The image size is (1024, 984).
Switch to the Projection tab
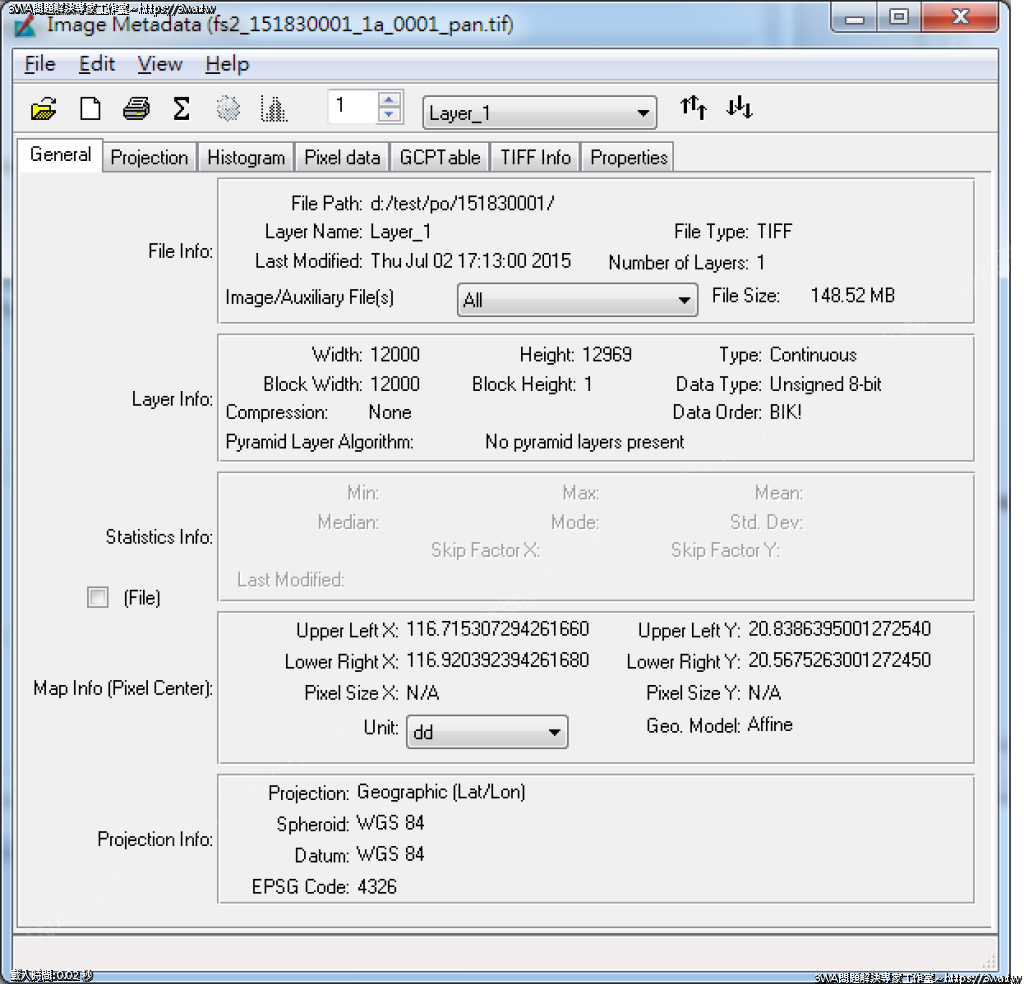pyautogui.click(x=149, y=157)
